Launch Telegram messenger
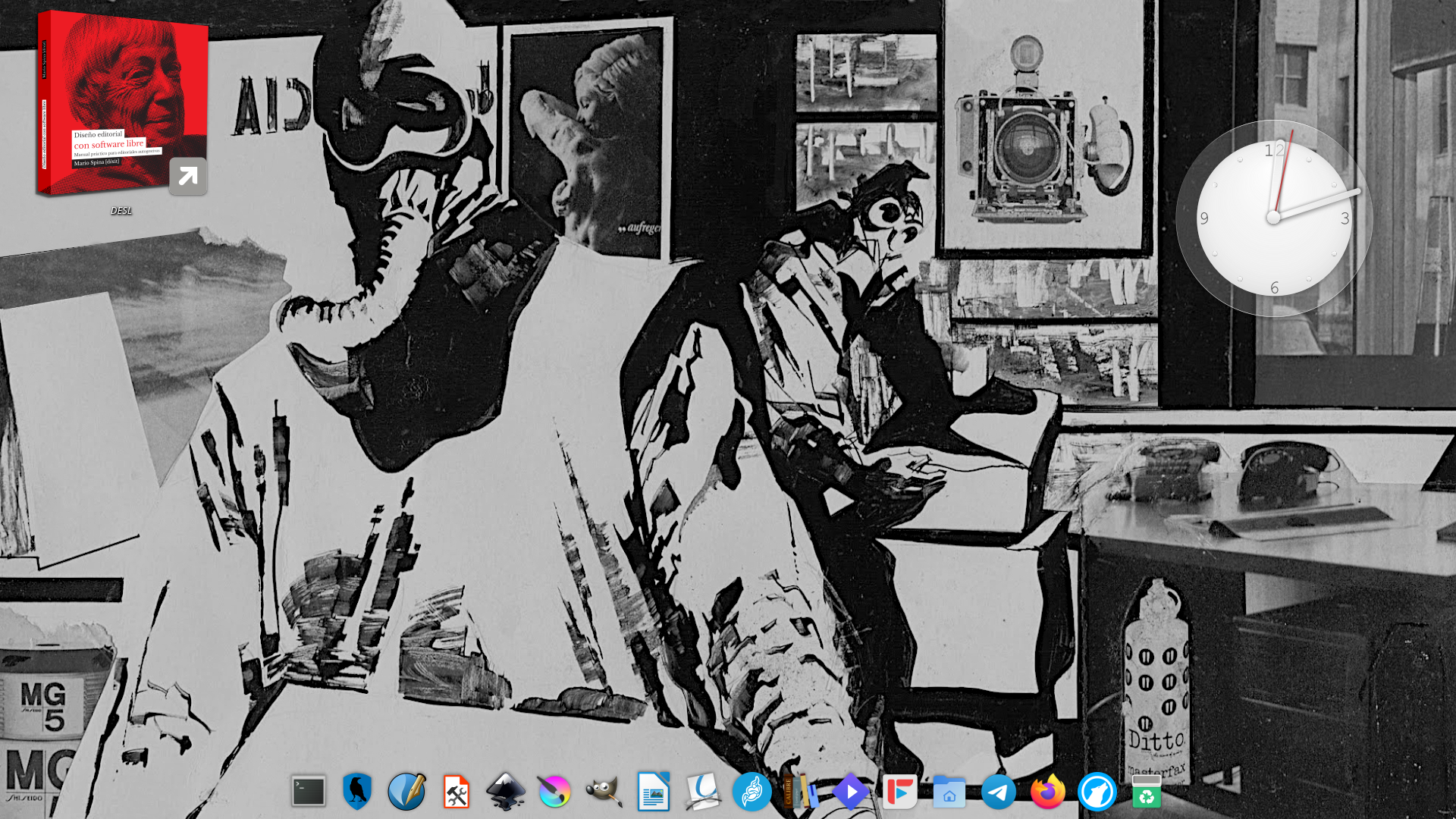Viewport: 1456px width, 819px height. (x=999, y=792)
